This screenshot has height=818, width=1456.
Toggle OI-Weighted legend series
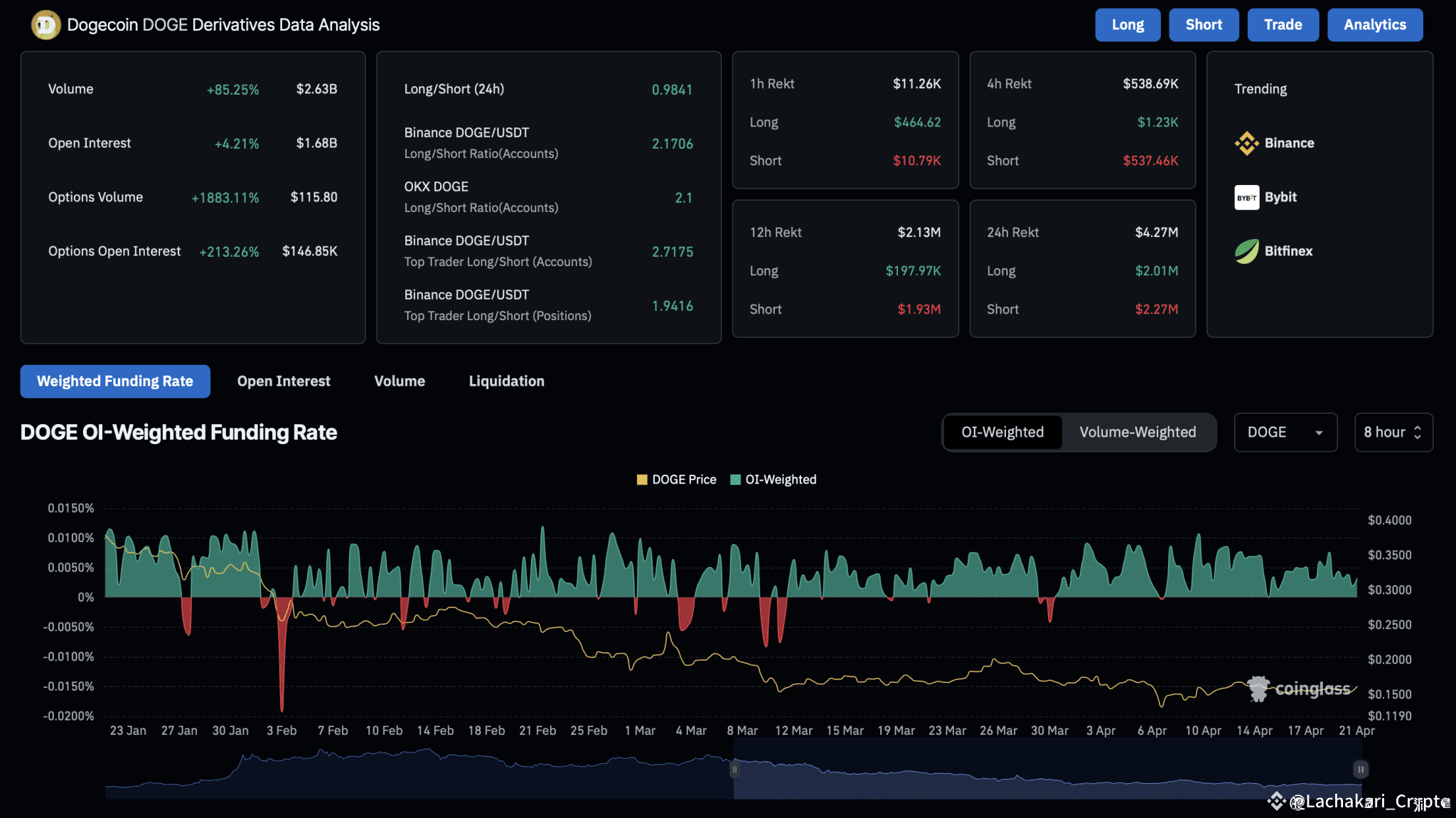(x=773, y=479)
